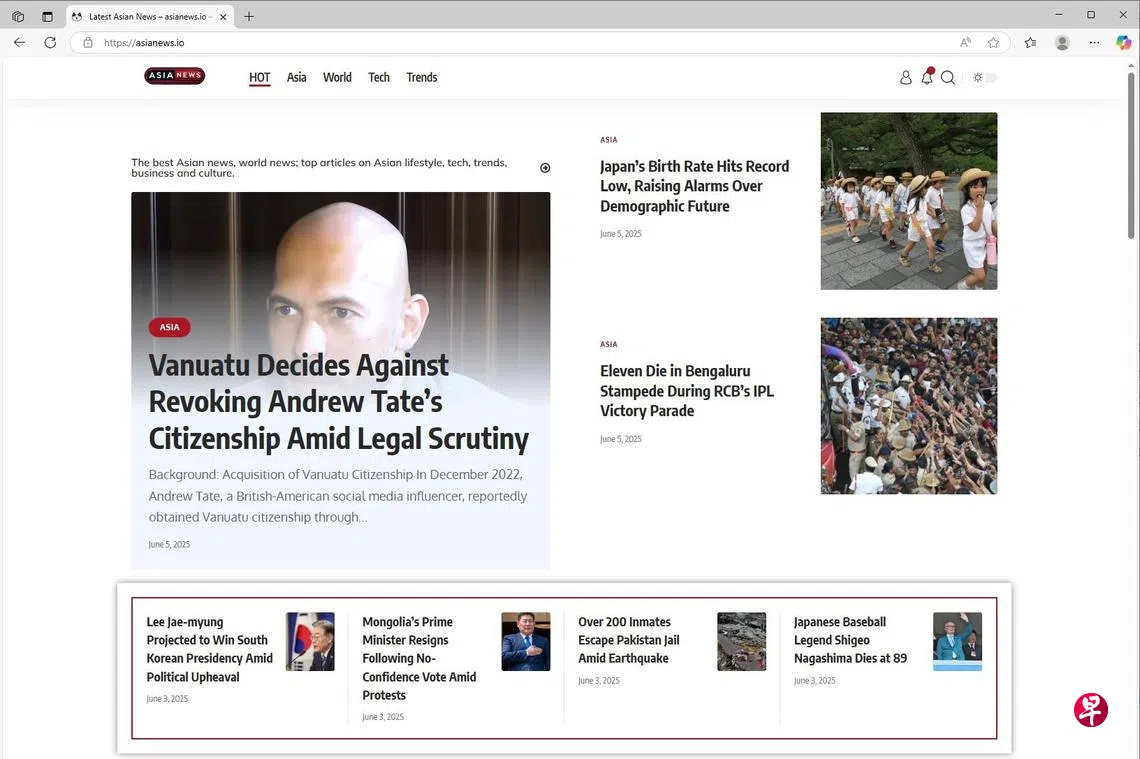
Task: Open the site user account icon
Action: 905,78
